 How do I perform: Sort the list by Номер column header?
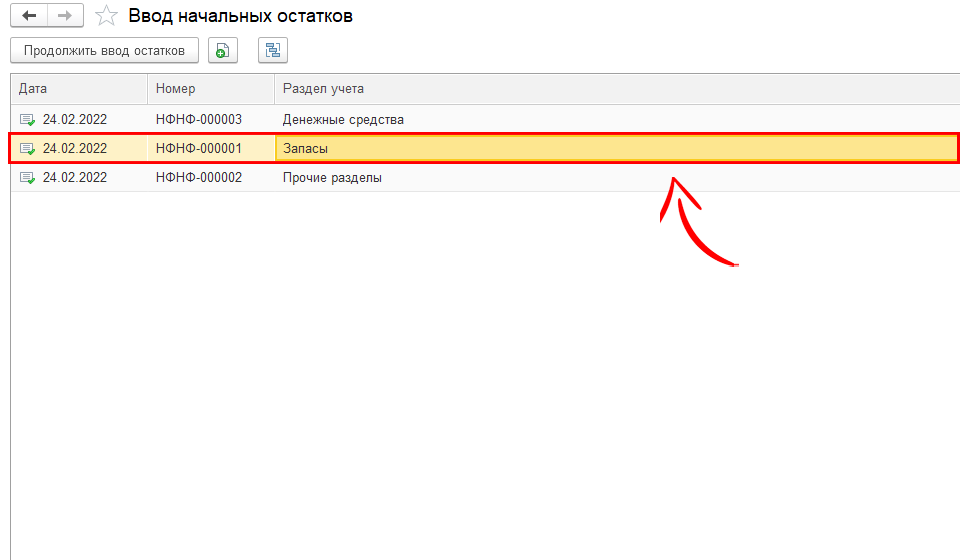tap(210, 89)
